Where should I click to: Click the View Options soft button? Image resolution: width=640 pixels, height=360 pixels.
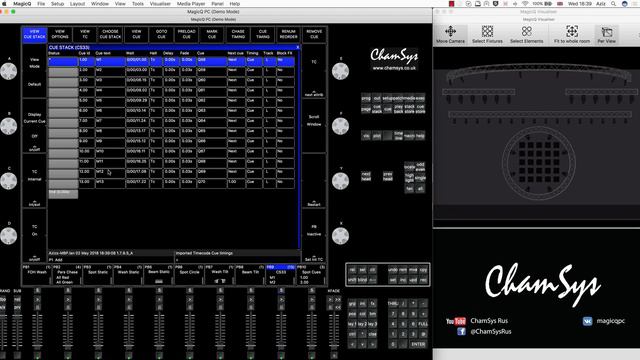60,34
